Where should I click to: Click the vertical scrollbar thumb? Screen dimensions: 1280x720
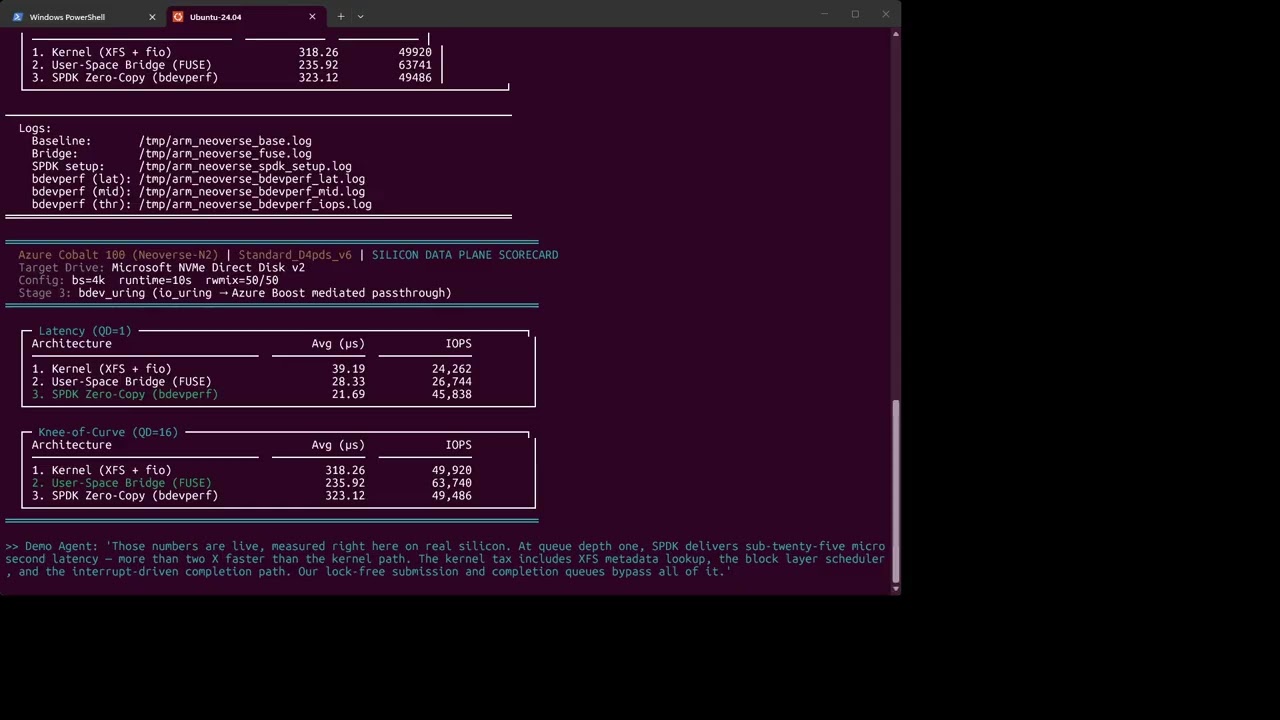(895, 490)
